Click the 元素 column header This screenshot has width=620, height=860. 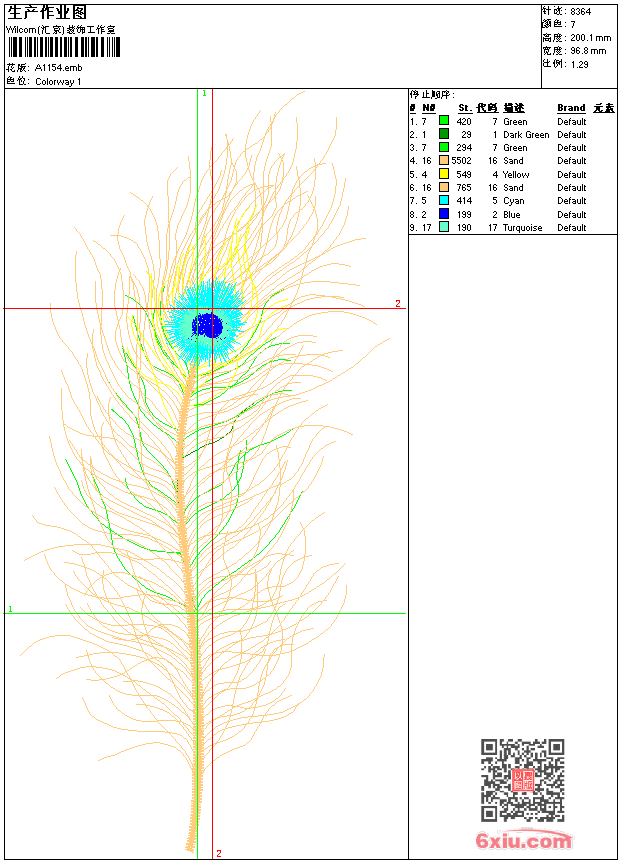point(604,108)
